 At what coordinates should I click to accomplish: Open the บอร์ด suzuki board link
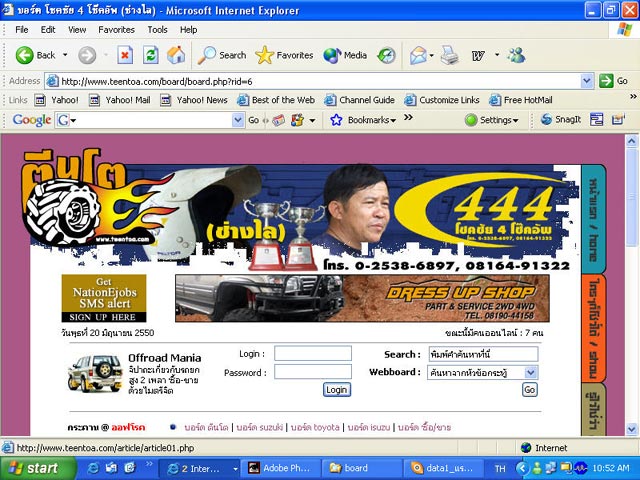[x=260, y=427]
